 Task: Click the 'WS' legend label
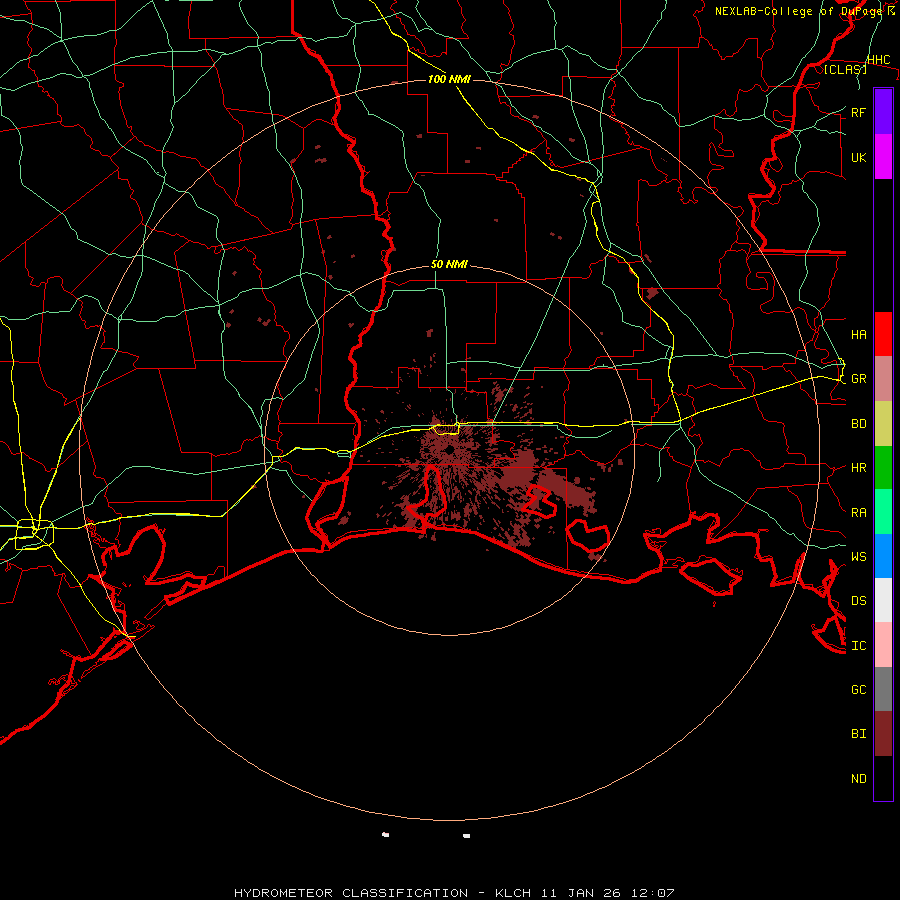click(x=858, y=556)
